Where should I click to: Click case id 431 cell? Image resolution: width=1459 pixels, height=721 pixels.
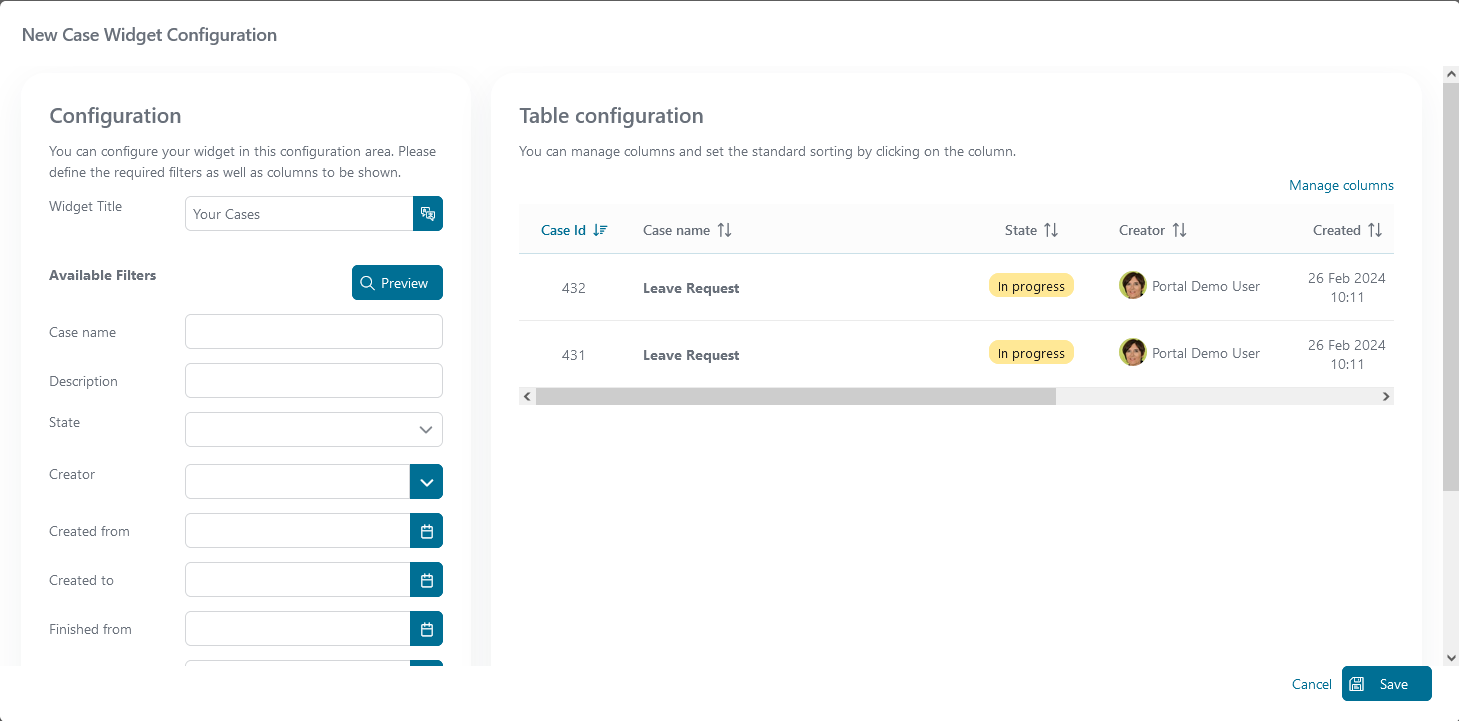[574, 355]
